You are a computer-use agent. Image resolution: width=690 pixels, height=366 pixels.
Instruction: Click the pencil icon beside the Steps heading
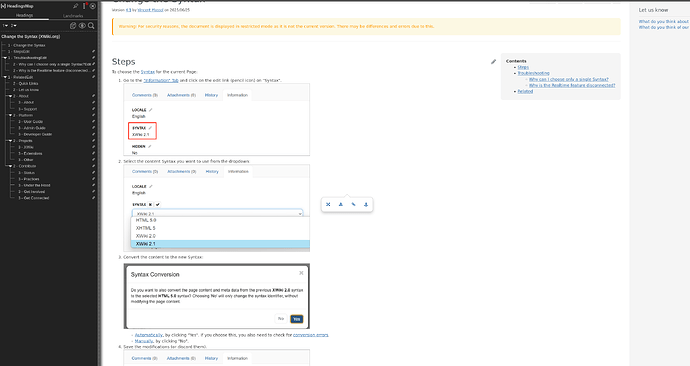[493, 62]
